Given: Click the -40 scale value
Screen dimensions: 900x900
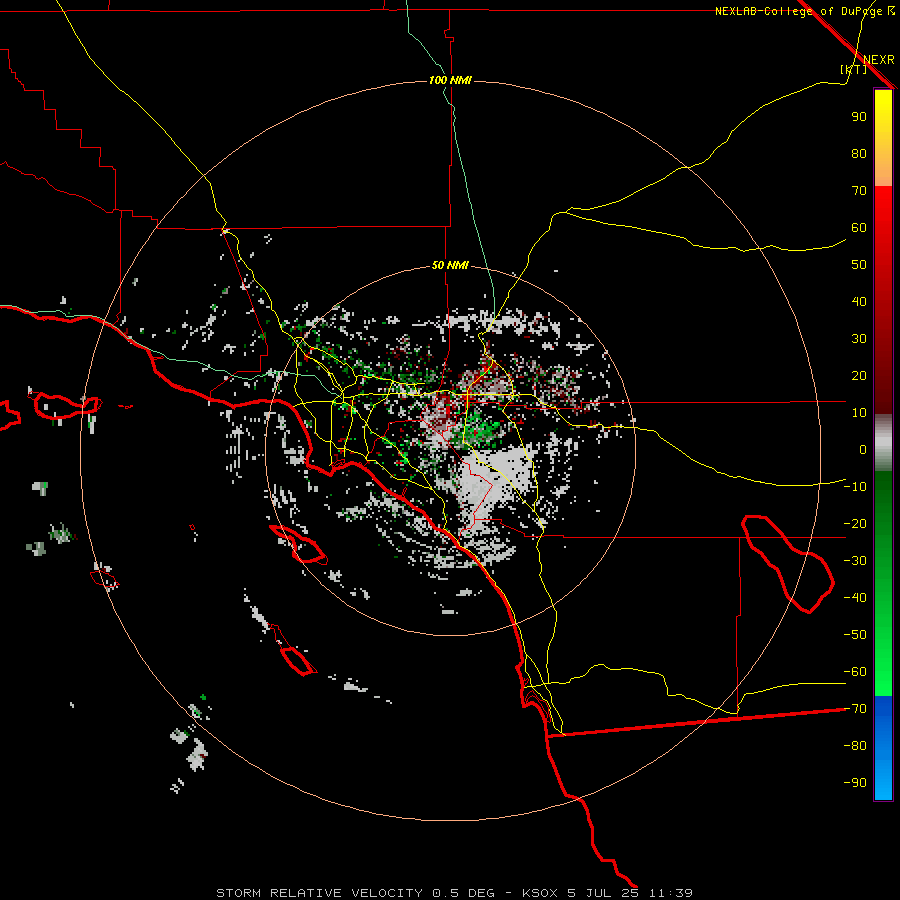Looking at the screenshot, I should 855,598.
